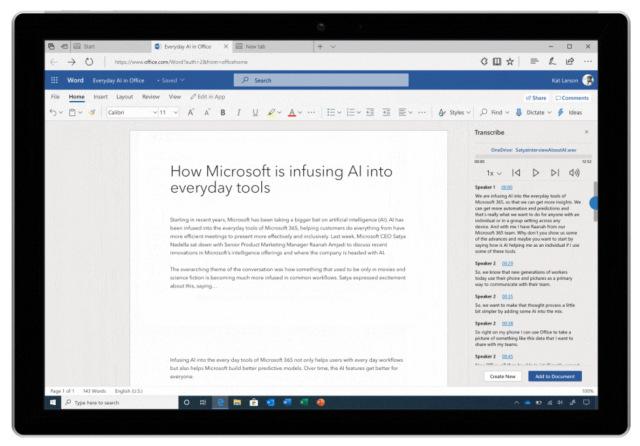Click Find in the ribbon
This screenshot has height=446, width=640.
click(495, 112)
